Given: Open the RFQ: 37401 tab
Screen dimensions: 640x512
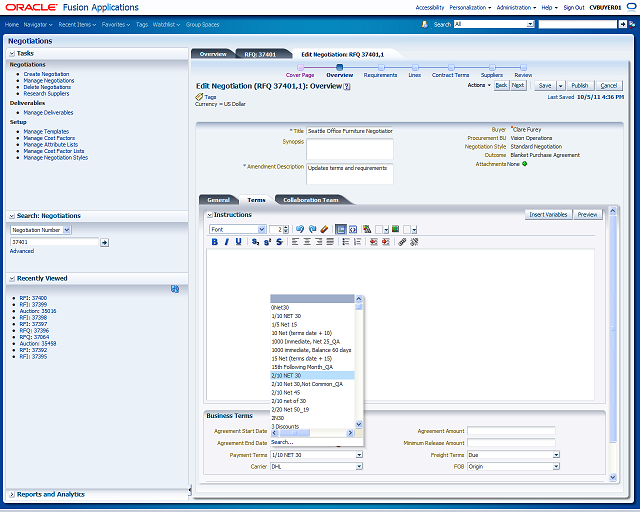Looking at the screenshot, I should pyautogui.click(x=260, y=54).
